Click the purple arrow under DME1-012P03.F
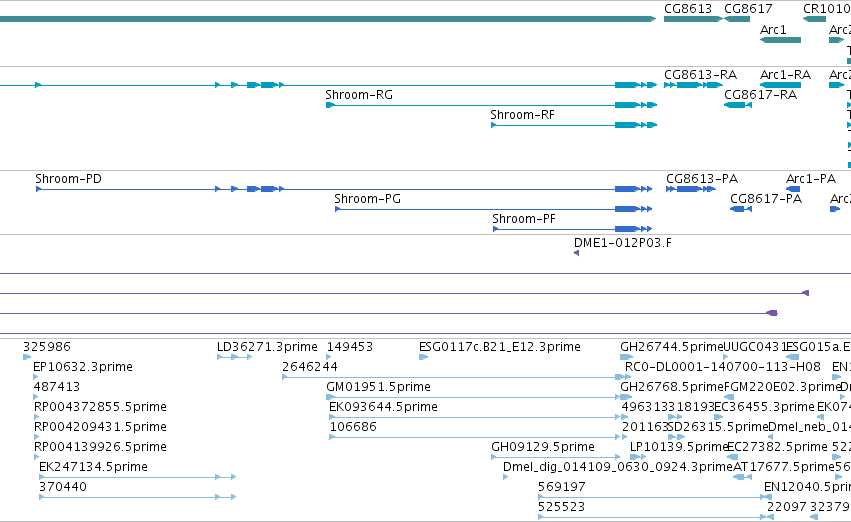Screen dimensions: 851x522 [576, 253]
